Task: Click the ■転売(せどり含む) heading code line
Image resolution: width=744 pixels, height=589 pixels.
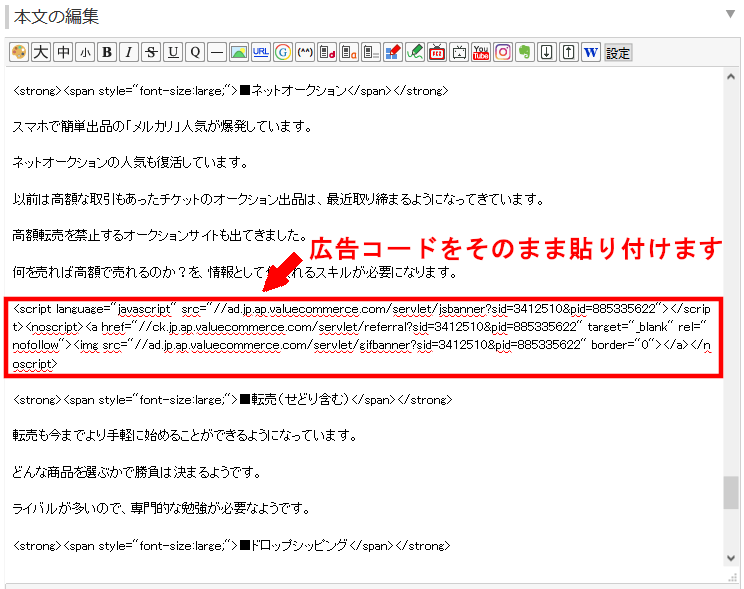Action: pyautogui.click(x=232, y=400)
